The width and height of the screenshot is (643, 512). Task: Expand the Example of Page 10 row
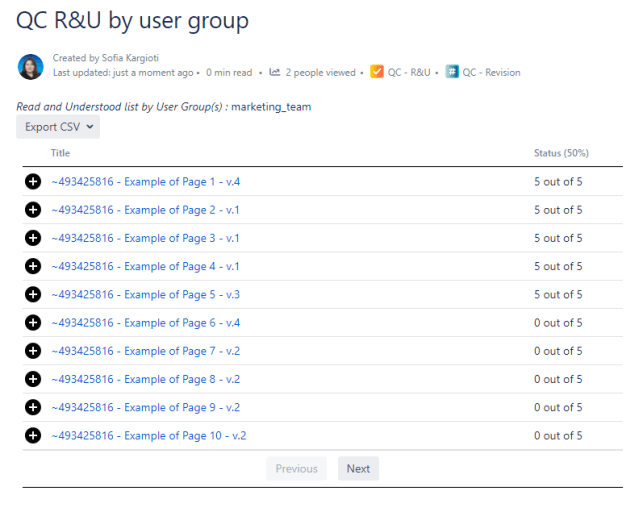pyautogui.click(x=33, y=435)
